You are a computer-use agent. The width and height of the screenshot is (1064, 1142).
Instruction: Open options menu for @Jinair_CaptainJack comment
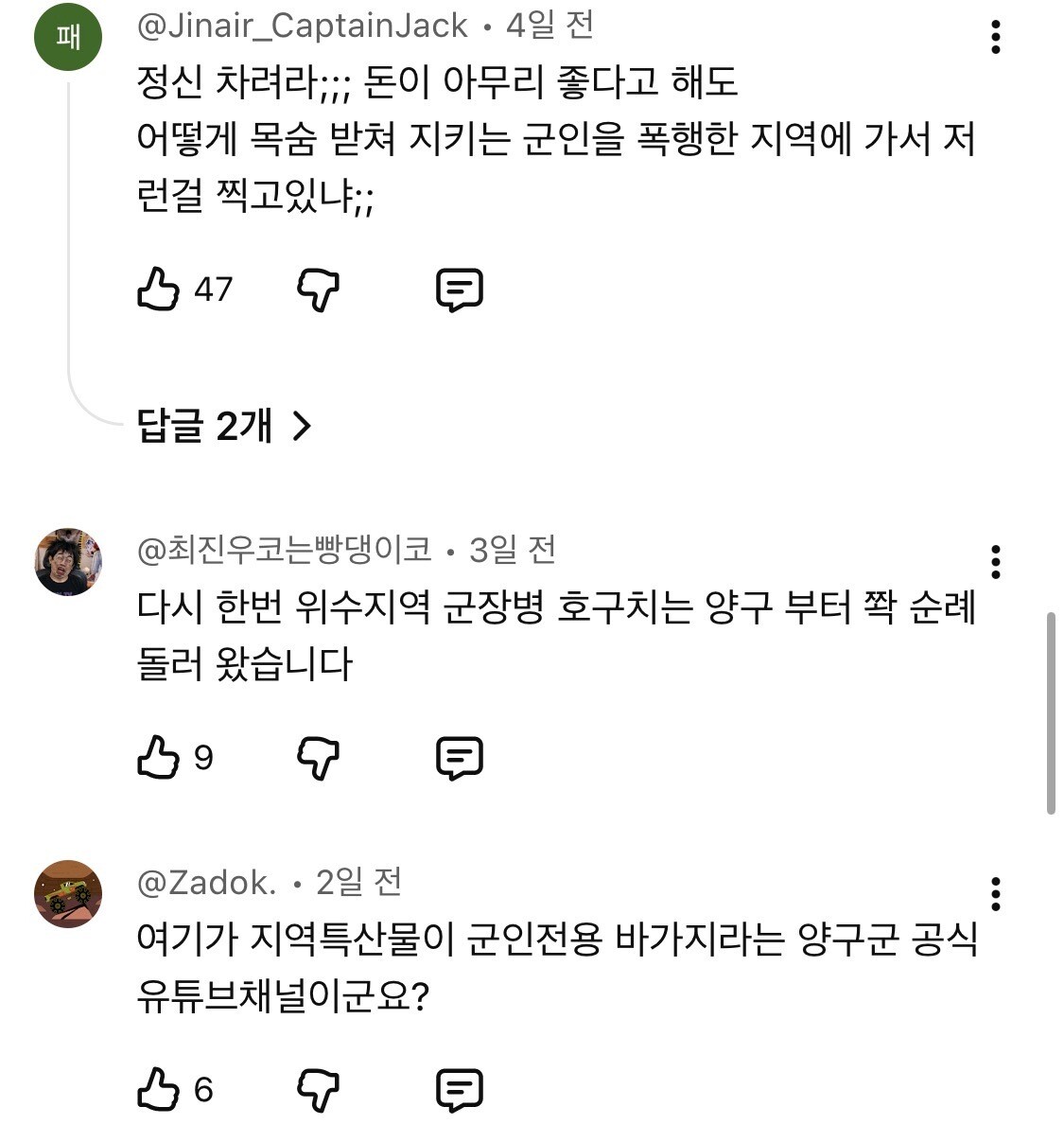[995, 37]
